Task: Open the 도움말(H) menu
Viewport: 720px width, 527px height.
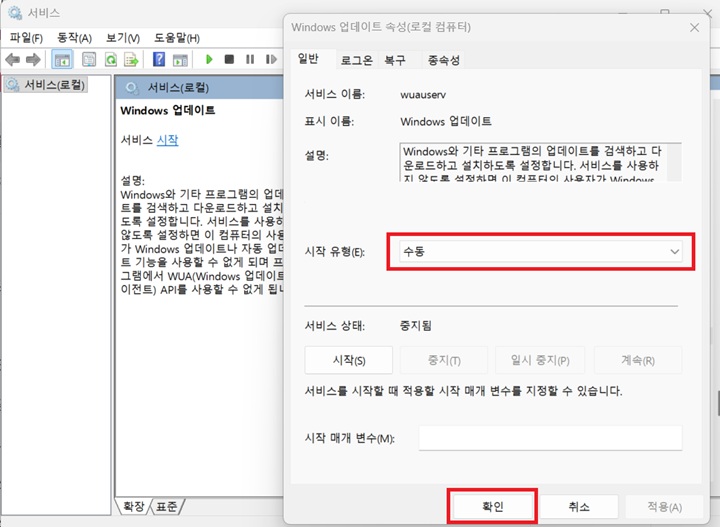Action: [x=177, y=38]
